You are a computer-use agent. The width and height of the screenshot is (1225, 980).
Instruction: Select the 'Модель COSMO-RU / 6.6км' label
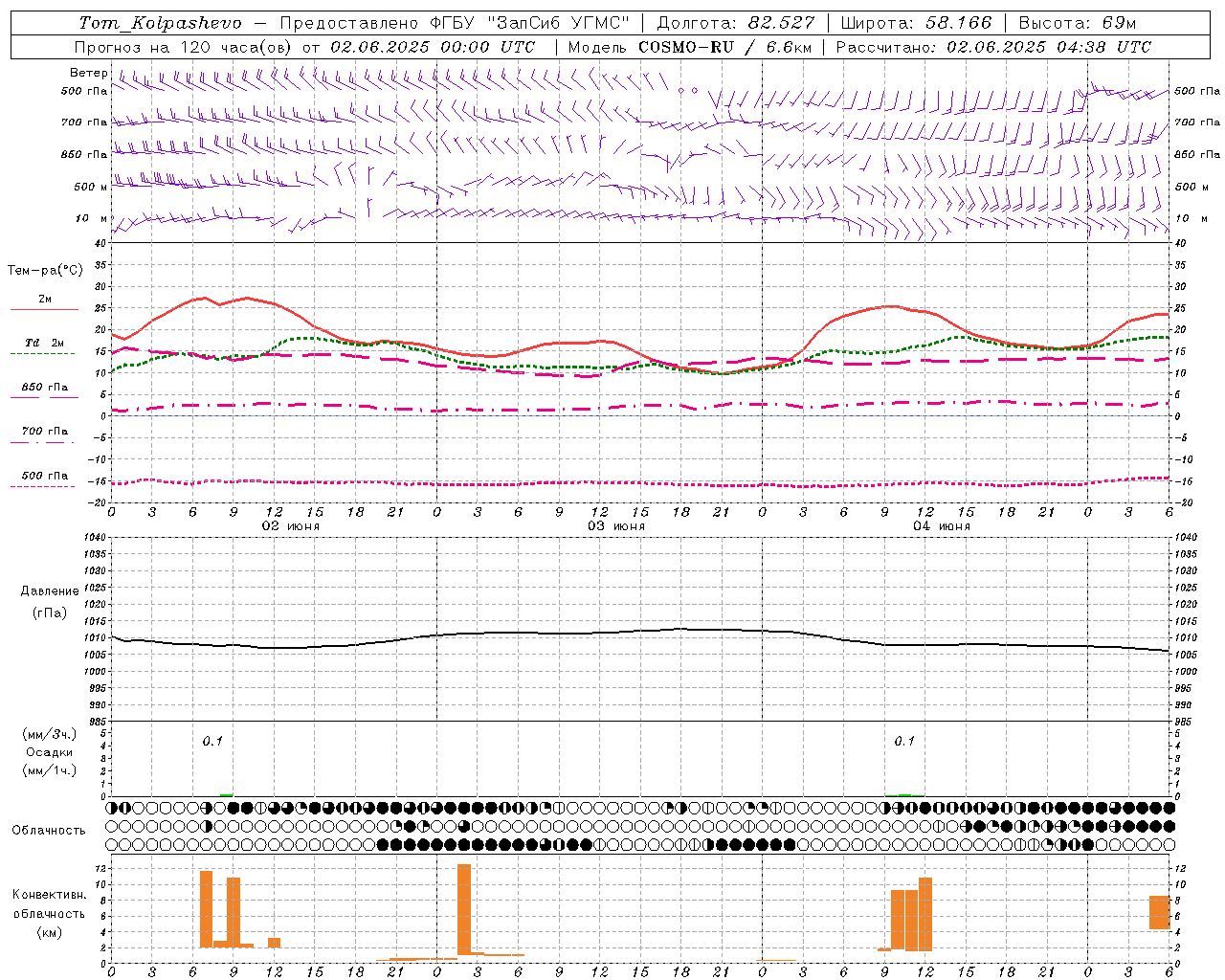point(690,47)
